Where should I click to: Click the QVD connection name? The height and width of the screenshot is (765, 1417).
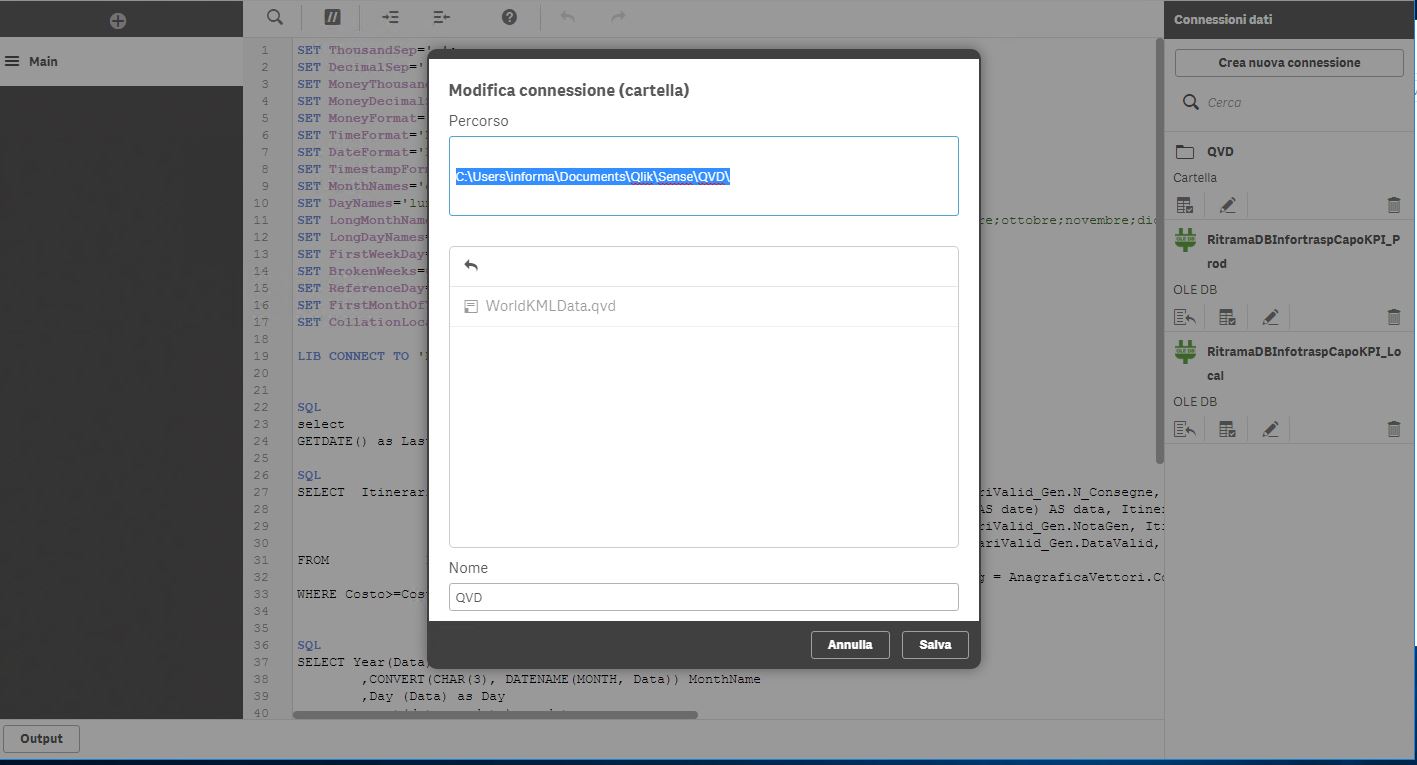point(1220,152)
